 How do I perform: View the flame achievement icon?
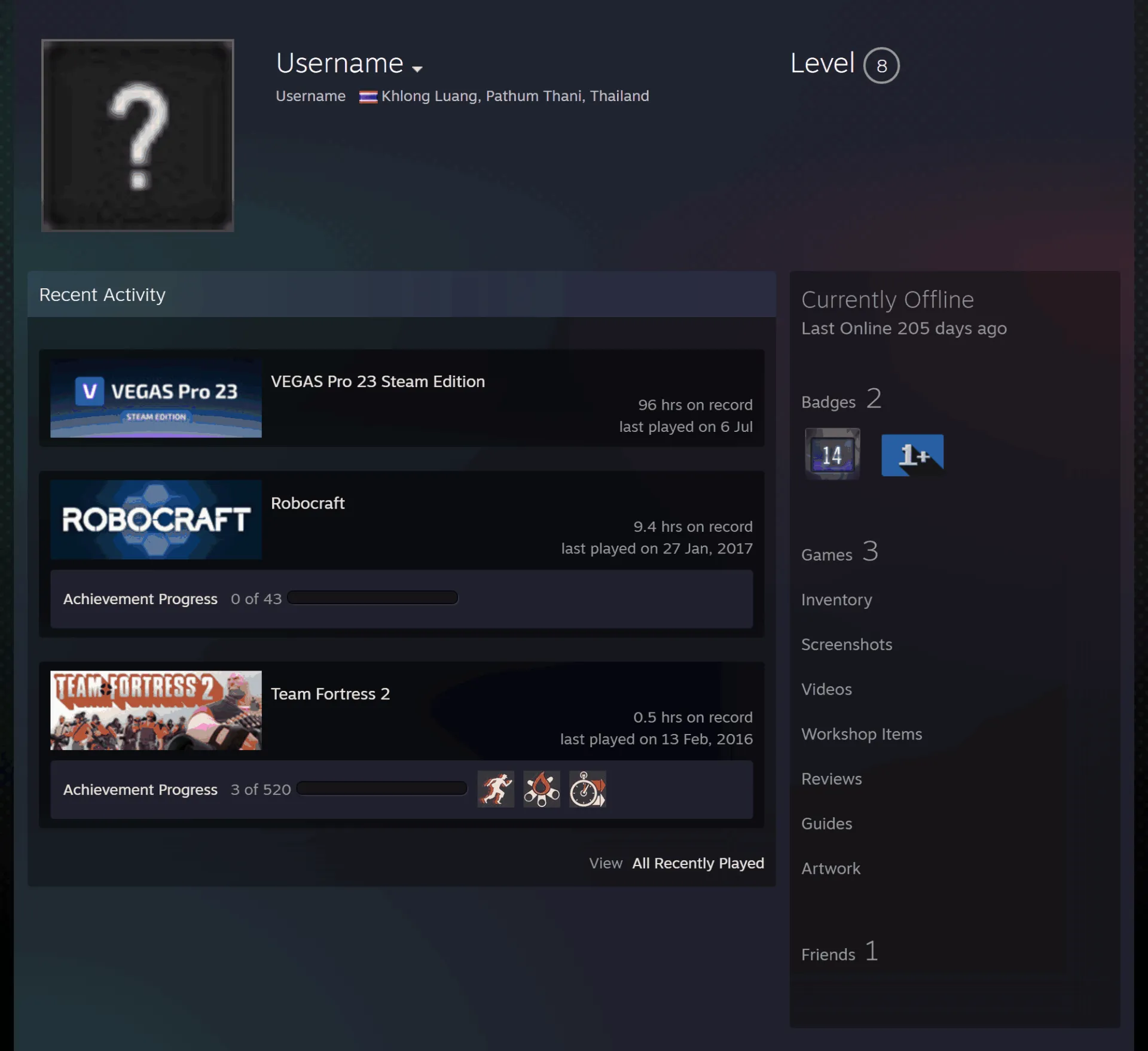pos(542,789)
